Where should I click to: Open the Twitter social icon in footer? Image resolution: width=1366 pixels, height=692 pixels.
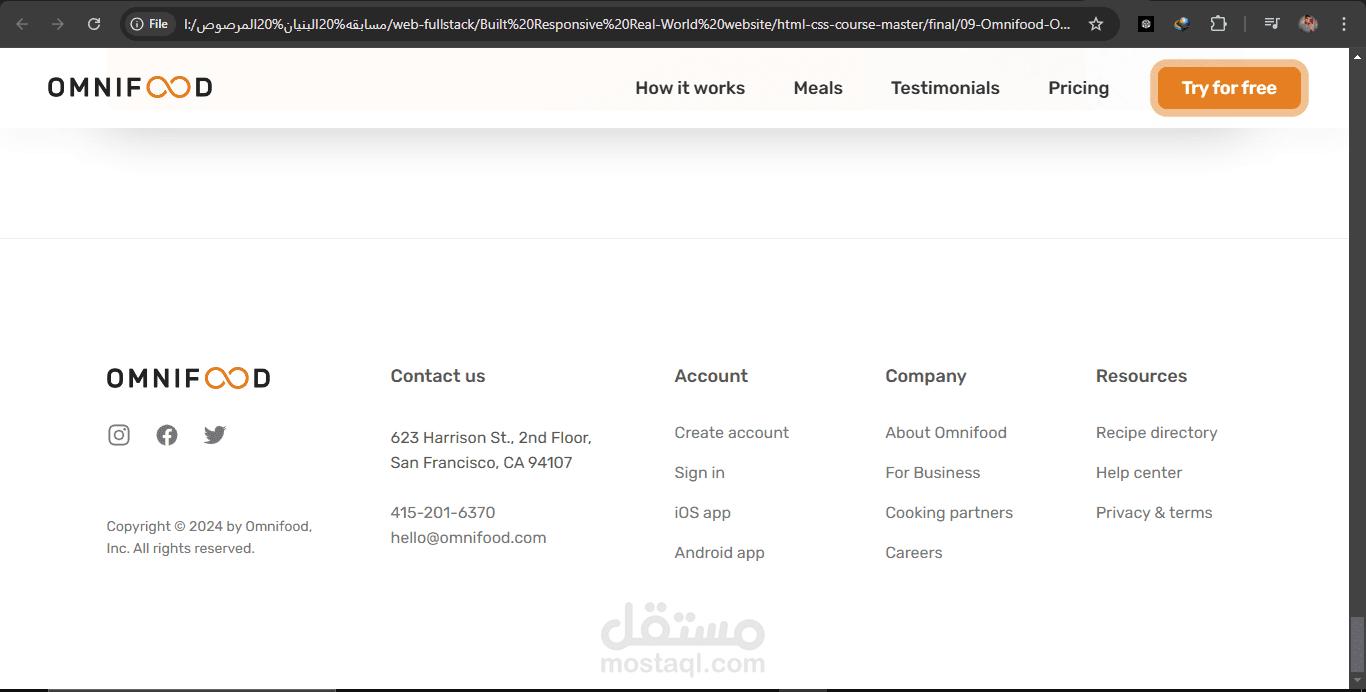point(215,435)
